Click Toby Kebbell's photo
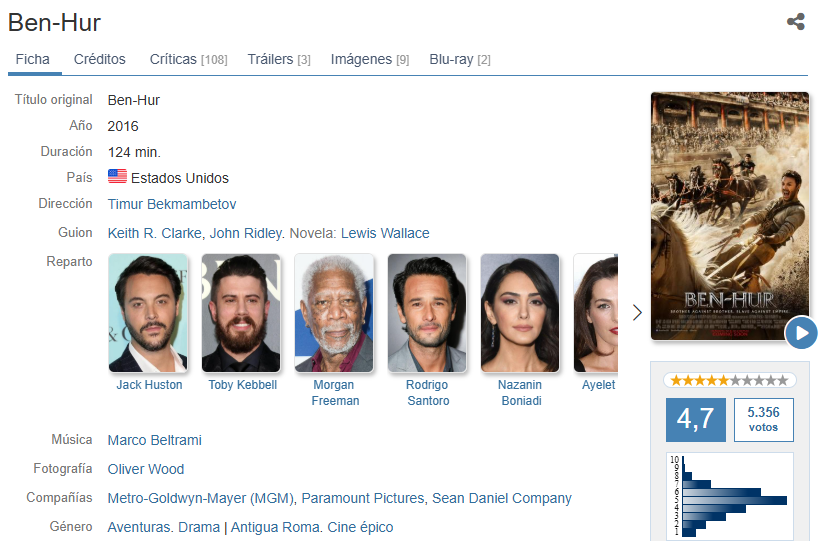This screenshot has height=541, width=823. (x=241, y=313)
